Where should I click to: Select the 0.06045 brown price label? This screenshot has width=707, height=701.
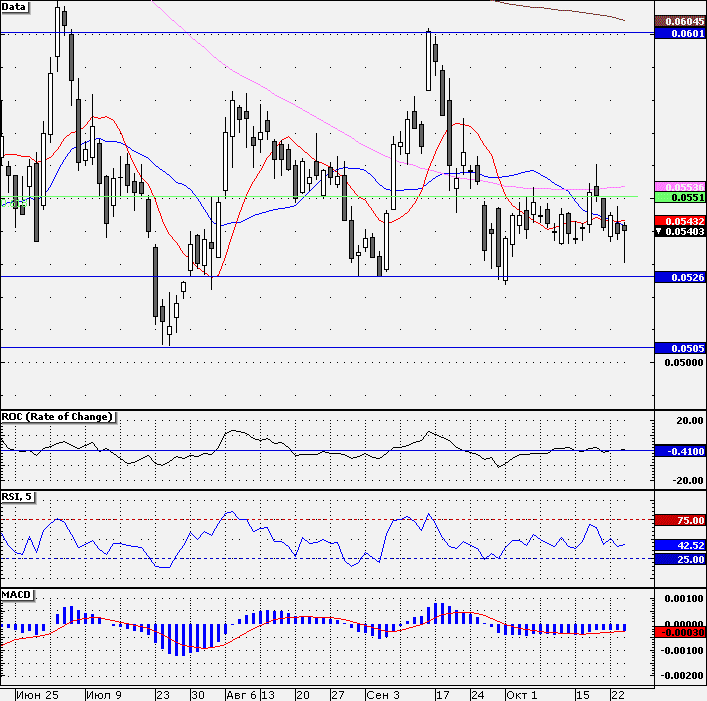point(680,22)
